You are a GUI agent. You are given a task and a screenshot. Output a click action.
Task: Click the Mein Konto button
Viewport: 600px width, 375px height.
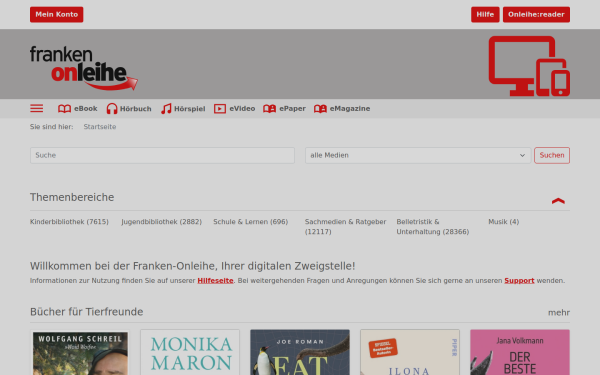click(57, 15)
